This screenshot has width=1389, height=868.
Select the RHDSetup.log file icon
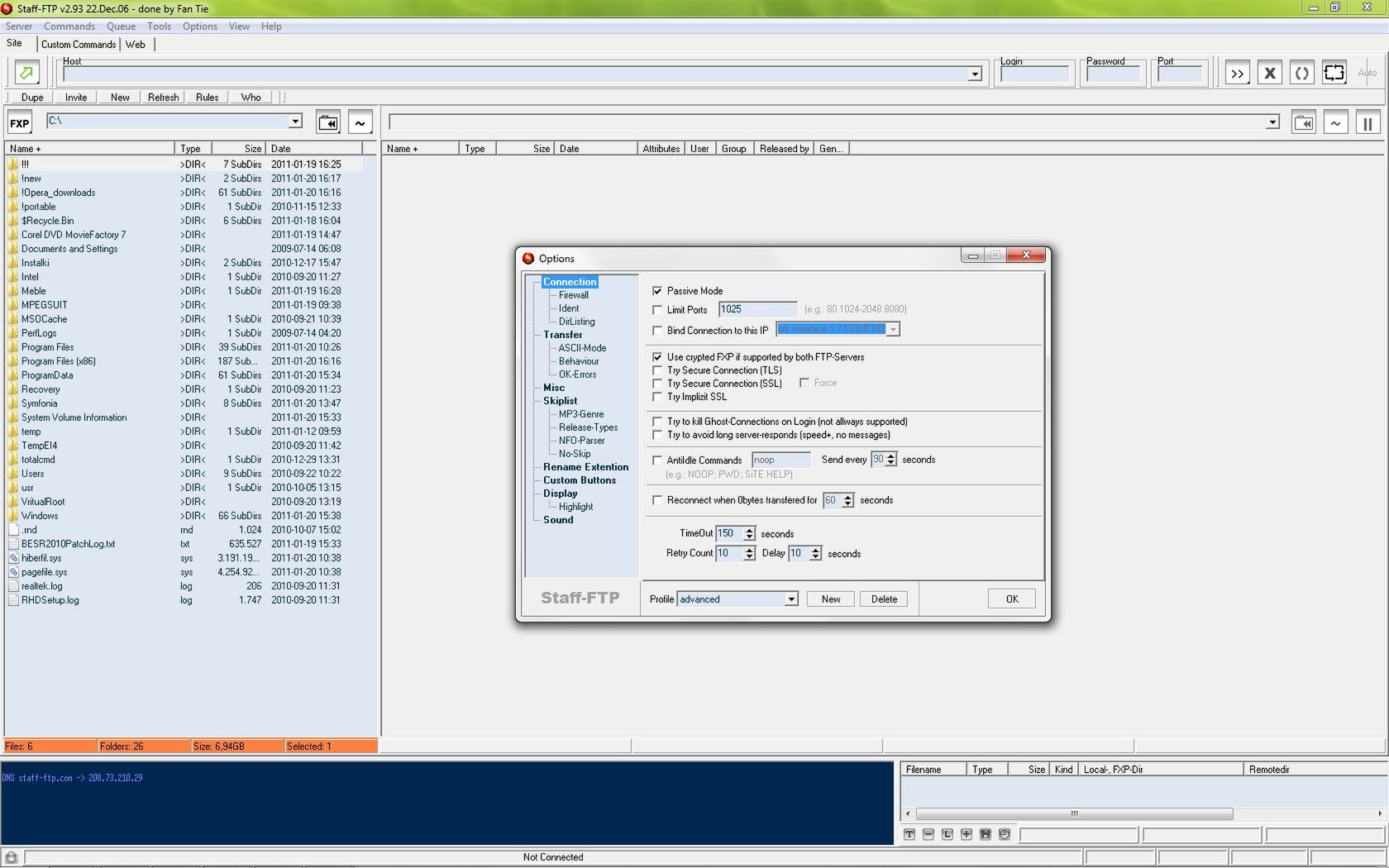click(x=13, y=600)
